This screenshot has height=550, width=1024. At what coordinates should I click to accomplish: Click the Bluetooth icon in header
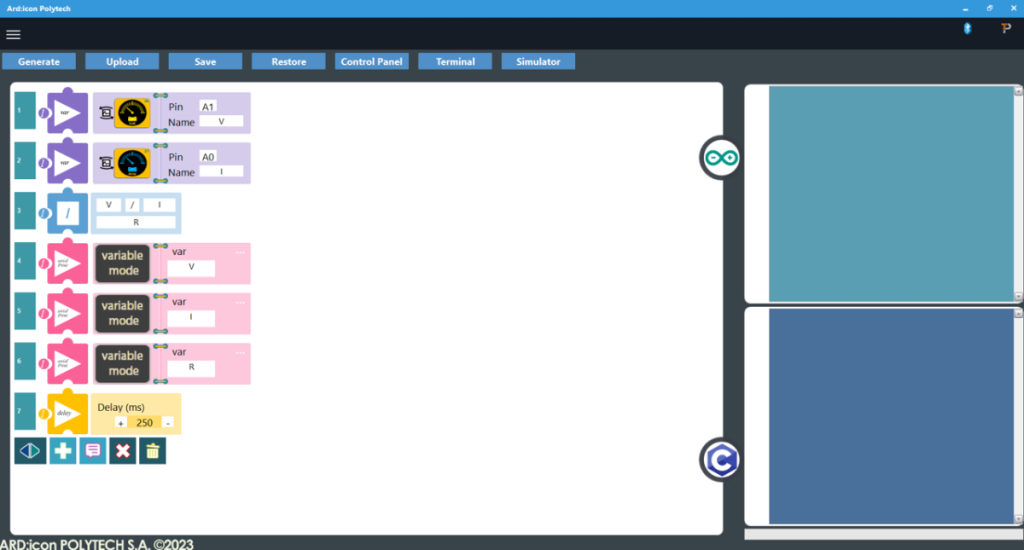pos(967,29)
